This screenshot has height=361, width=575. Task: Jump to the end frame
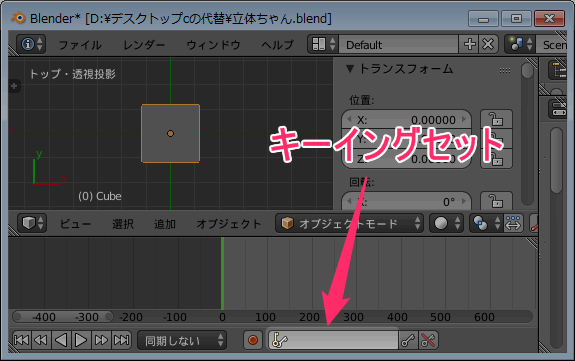[121, 340]
